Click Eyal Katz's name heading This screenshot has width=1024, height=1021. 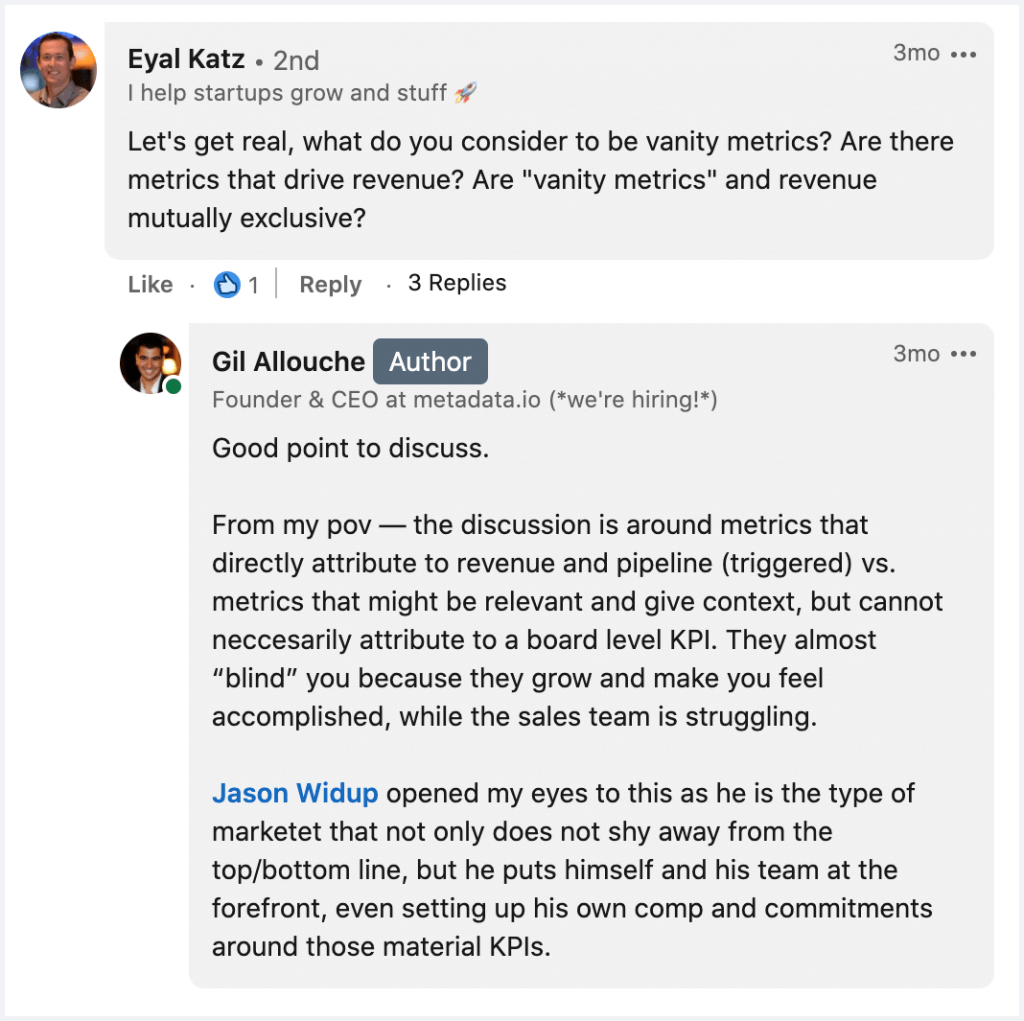[185, 59]
